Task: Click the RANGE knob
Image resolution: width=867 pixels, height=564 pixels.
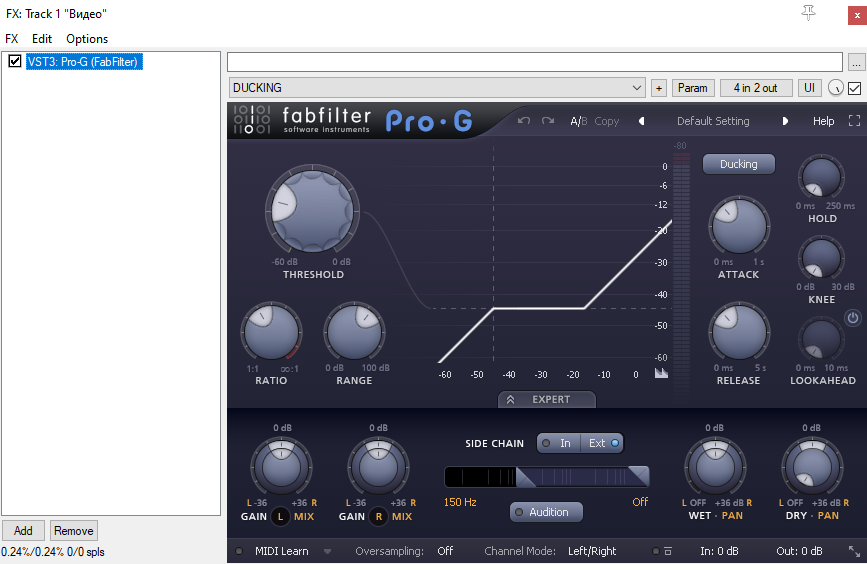Action: tap(354, 332)
